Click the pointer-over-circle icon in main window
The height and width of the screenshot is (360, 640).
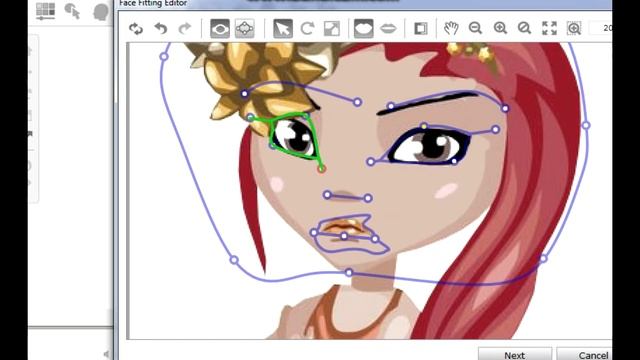[x=73, y=11]
